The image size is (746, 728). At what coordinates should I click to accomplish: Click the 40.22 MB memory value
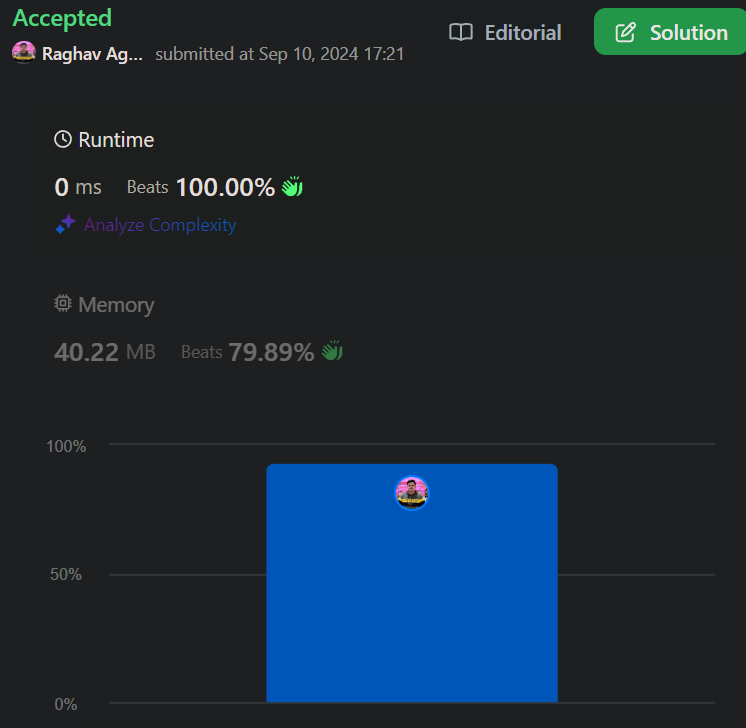(104, 352)
